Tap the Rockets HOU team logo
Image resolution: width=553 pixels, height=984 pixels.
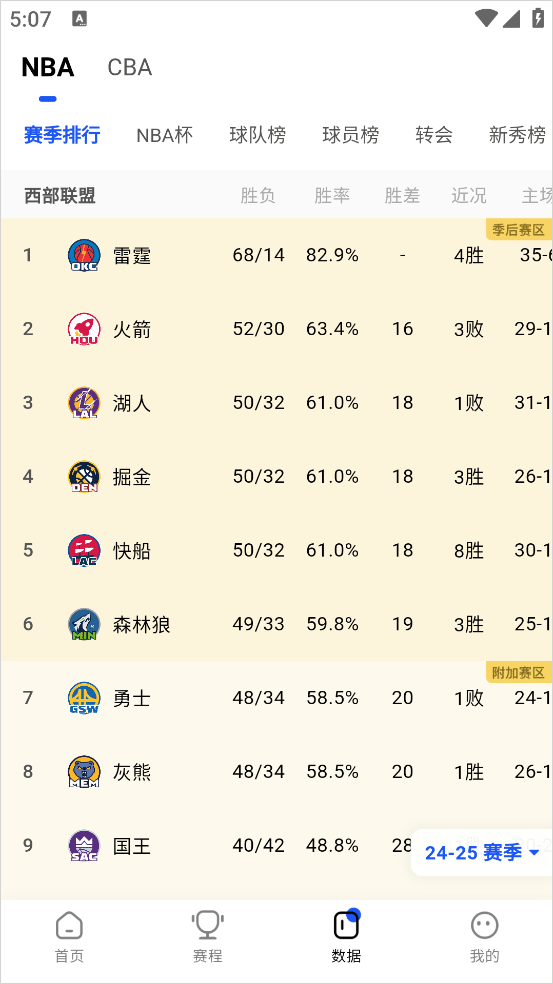coord(84,329)
